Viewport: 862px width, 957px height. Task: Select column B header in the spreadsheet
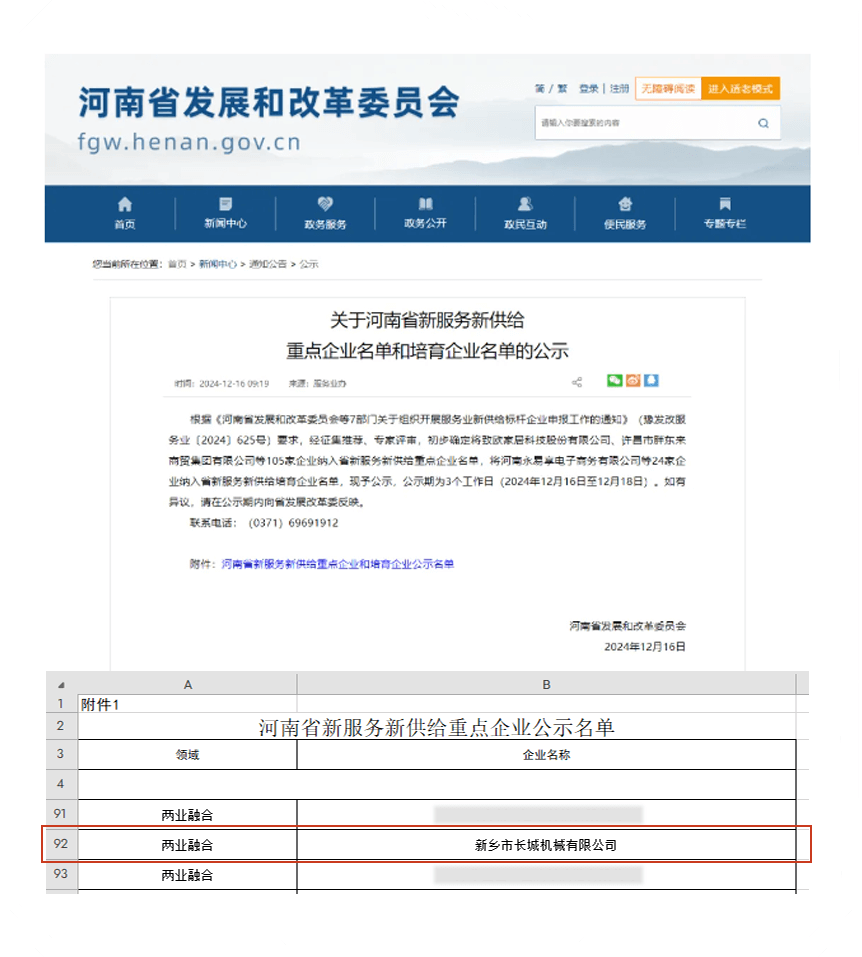546,685
